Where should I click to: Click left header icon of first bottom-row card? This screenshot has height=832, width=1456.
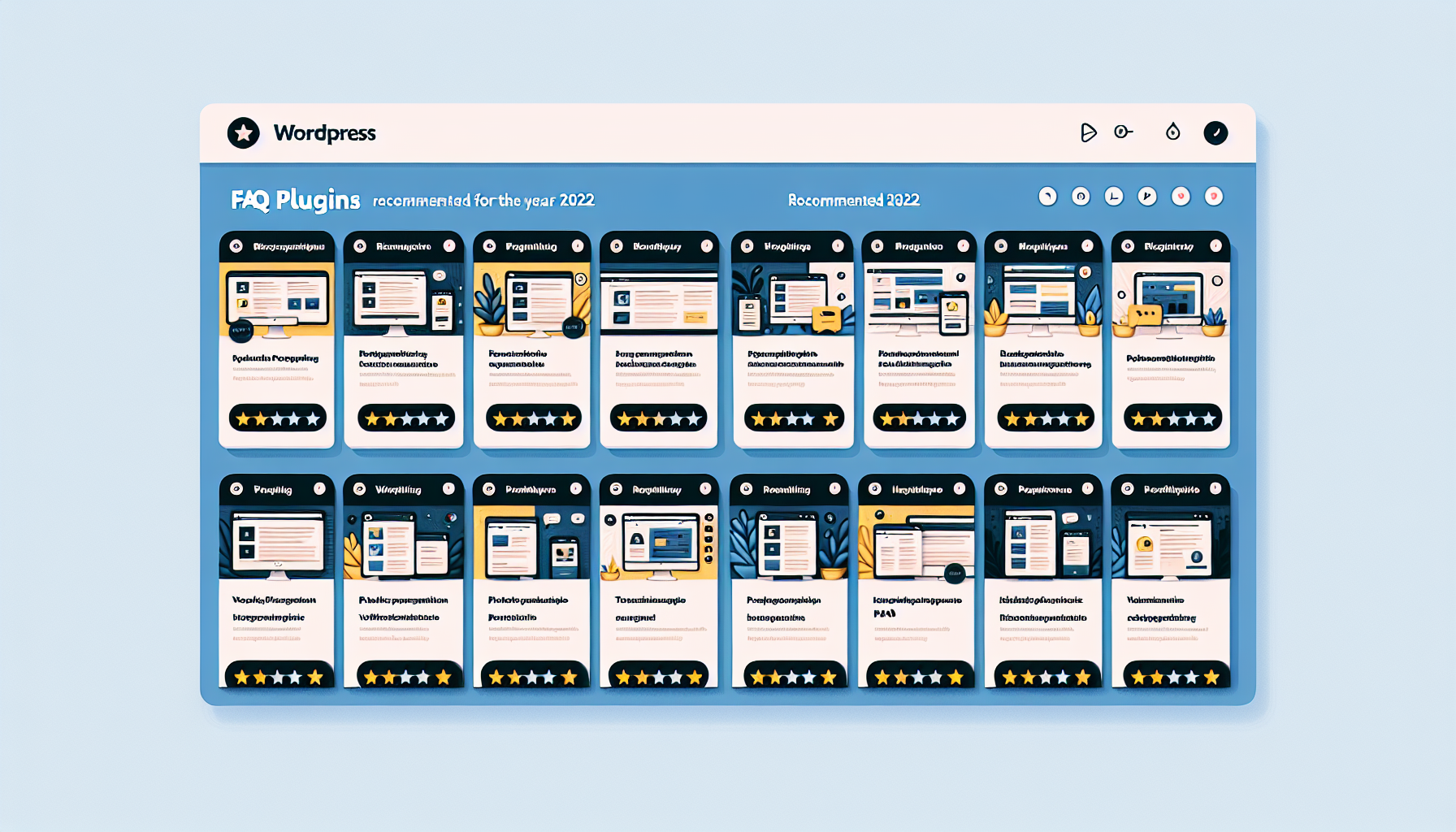(x=236, y=489)
